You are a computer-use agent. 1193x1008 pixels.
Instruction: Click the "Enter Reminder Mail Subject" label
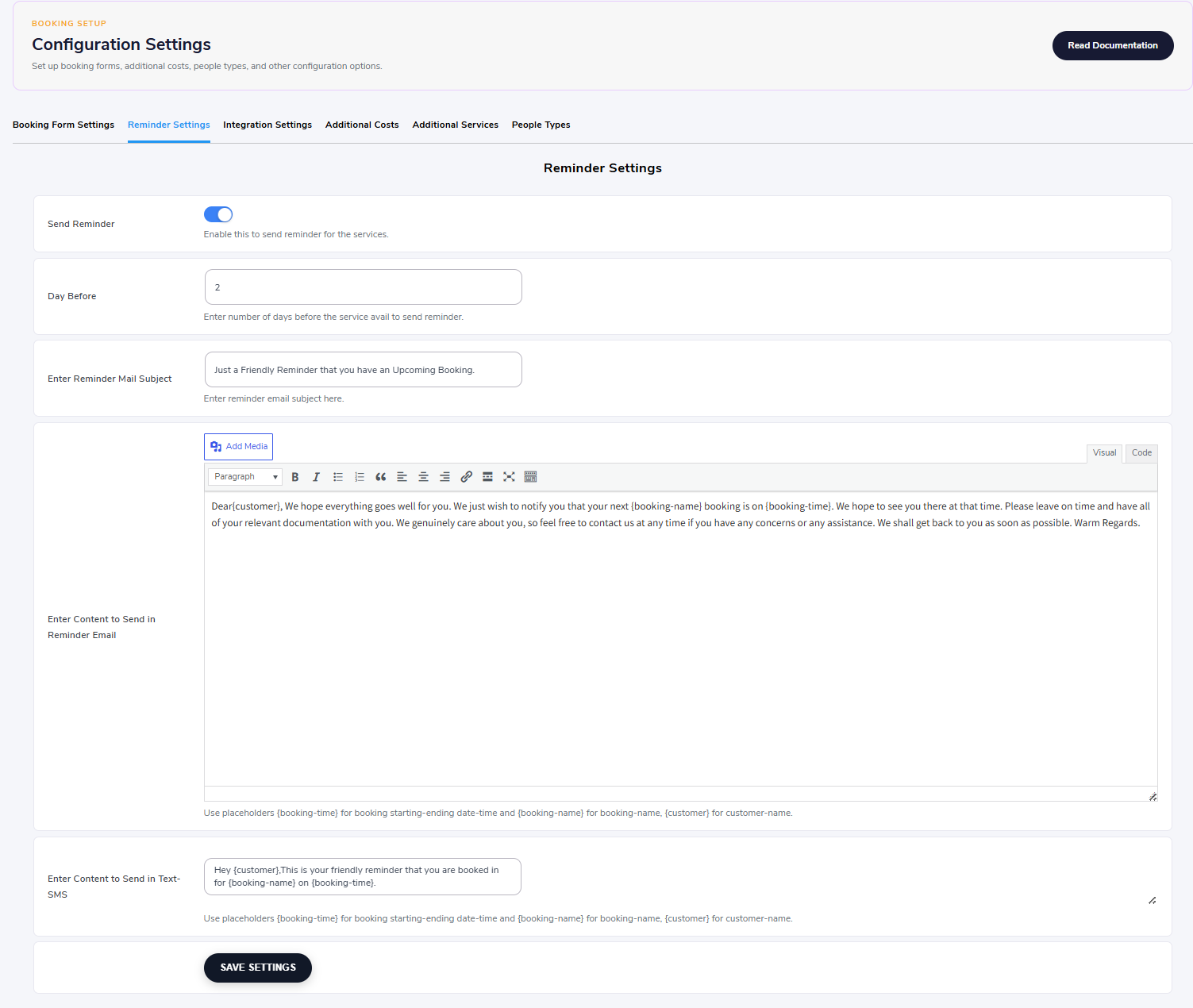tap(110, 379)
